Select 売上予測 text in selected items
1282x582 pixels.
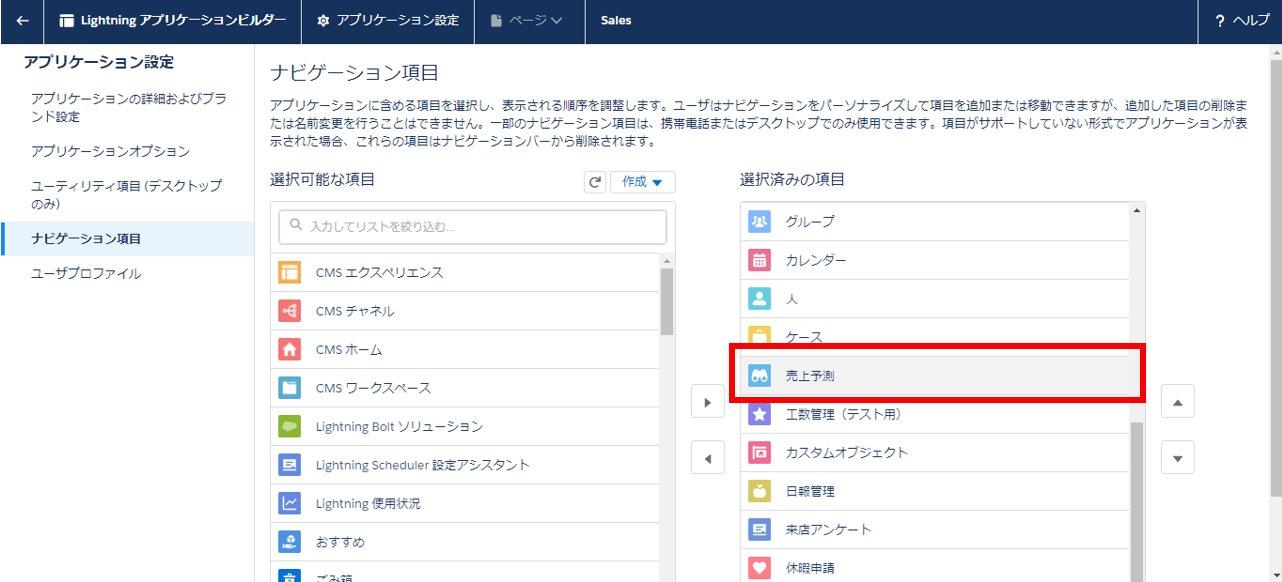(809, 376)
